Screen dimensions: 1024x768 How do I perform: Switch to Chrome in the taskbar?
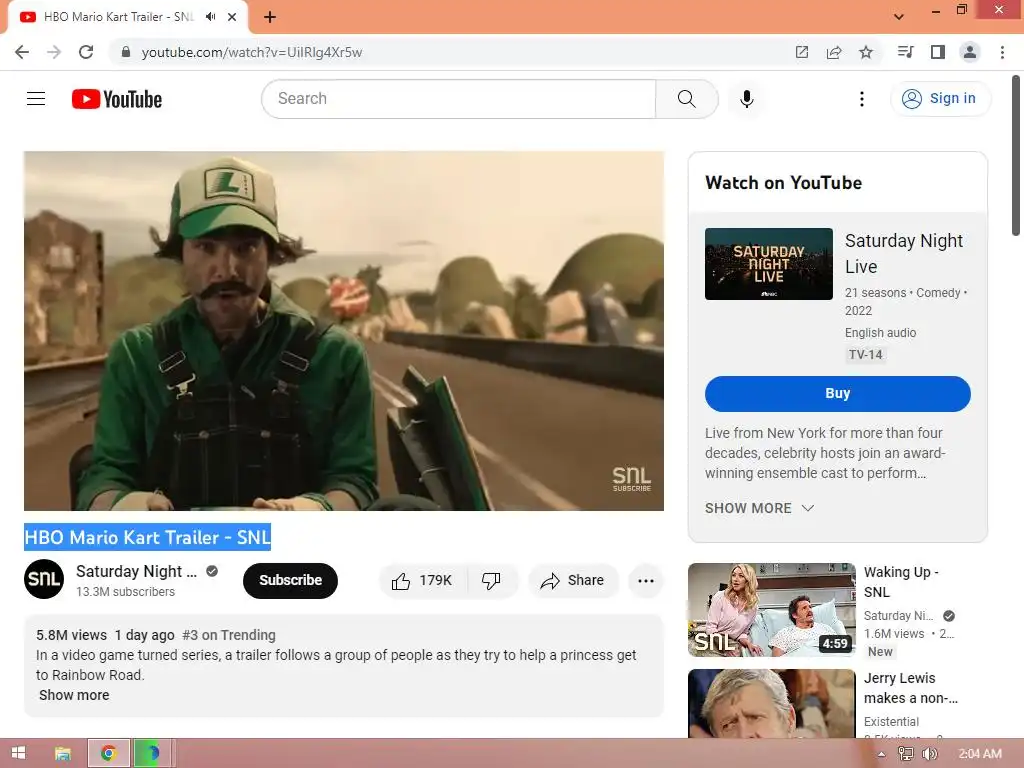click(x=108, y=753)
